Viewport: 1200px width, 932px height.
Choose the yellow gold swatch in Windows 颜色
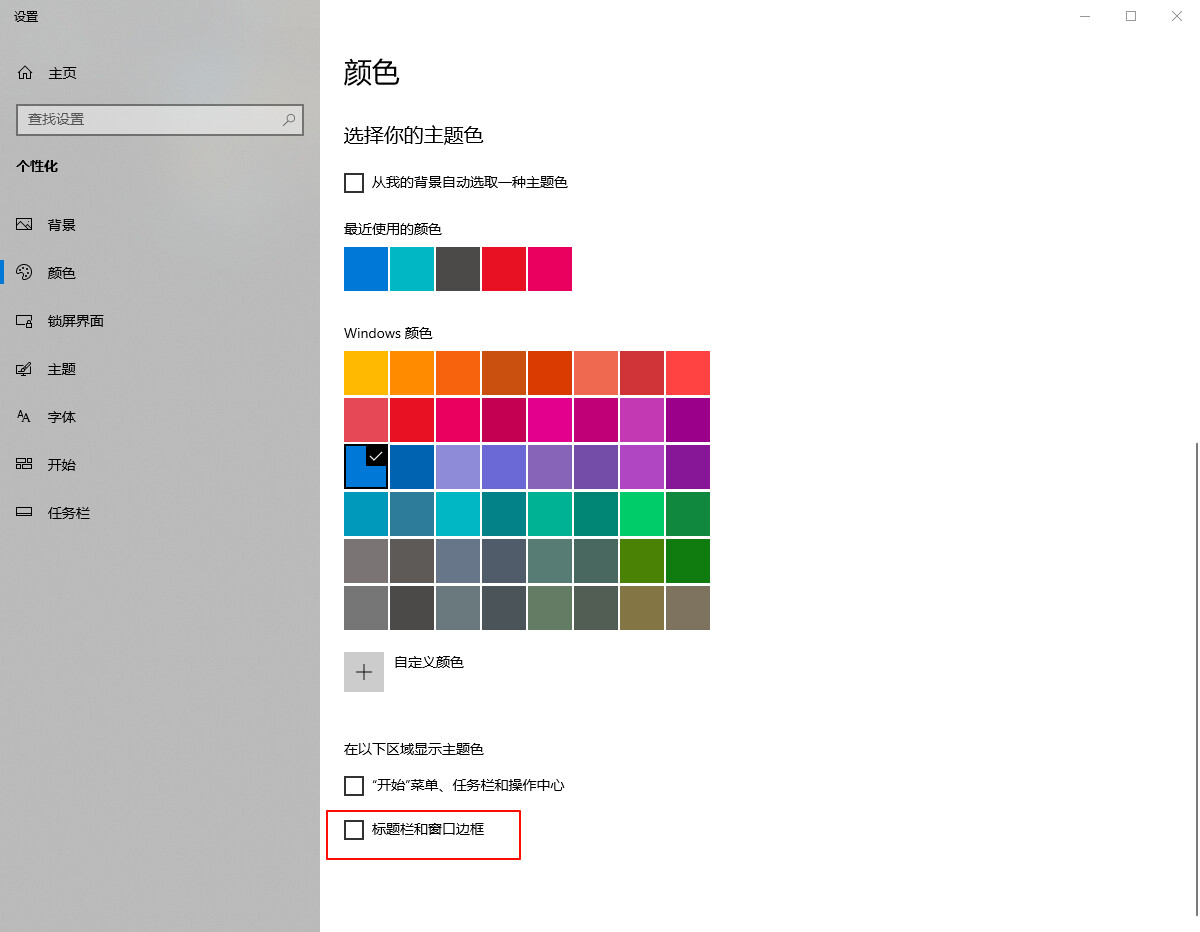coord(366,373)
